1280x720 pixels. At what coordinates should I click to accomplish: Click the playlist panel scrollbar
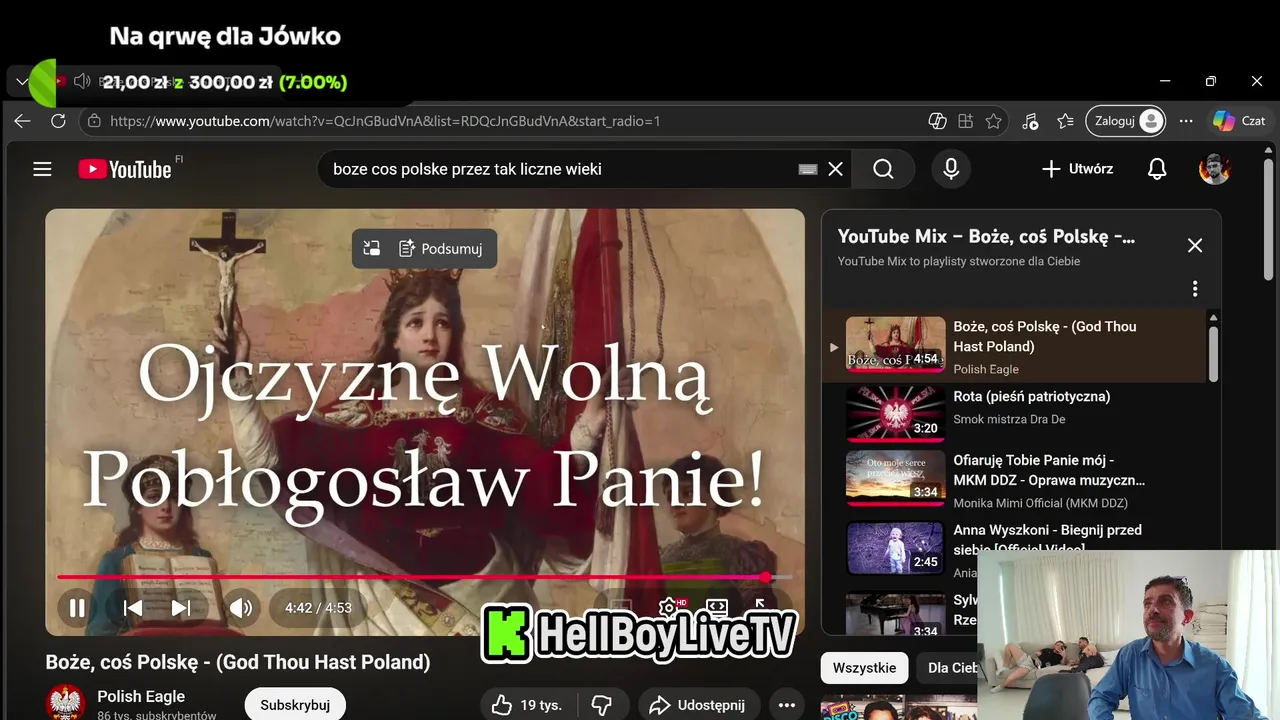tap(1213, 353)
